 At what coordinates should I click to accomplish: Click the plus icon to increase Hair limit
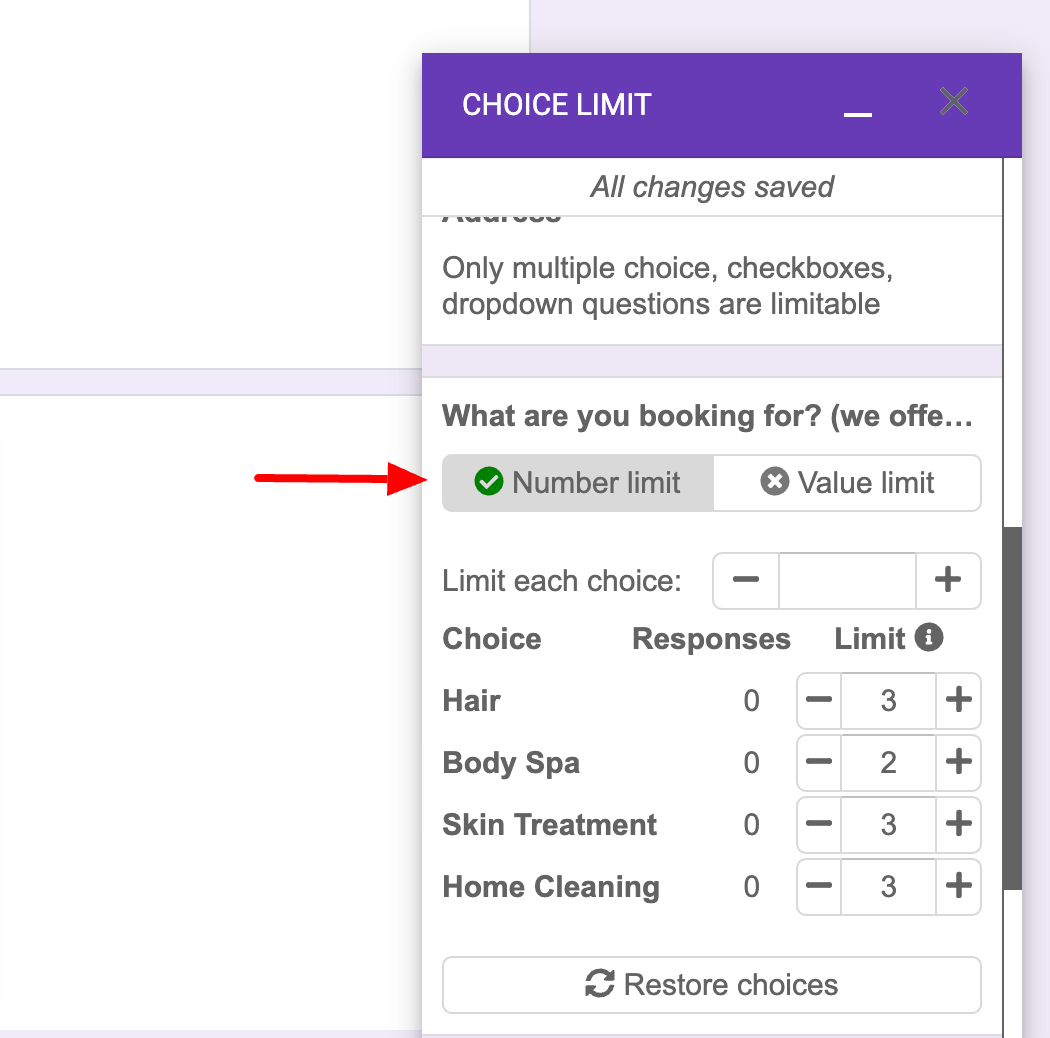click(958, 701)
